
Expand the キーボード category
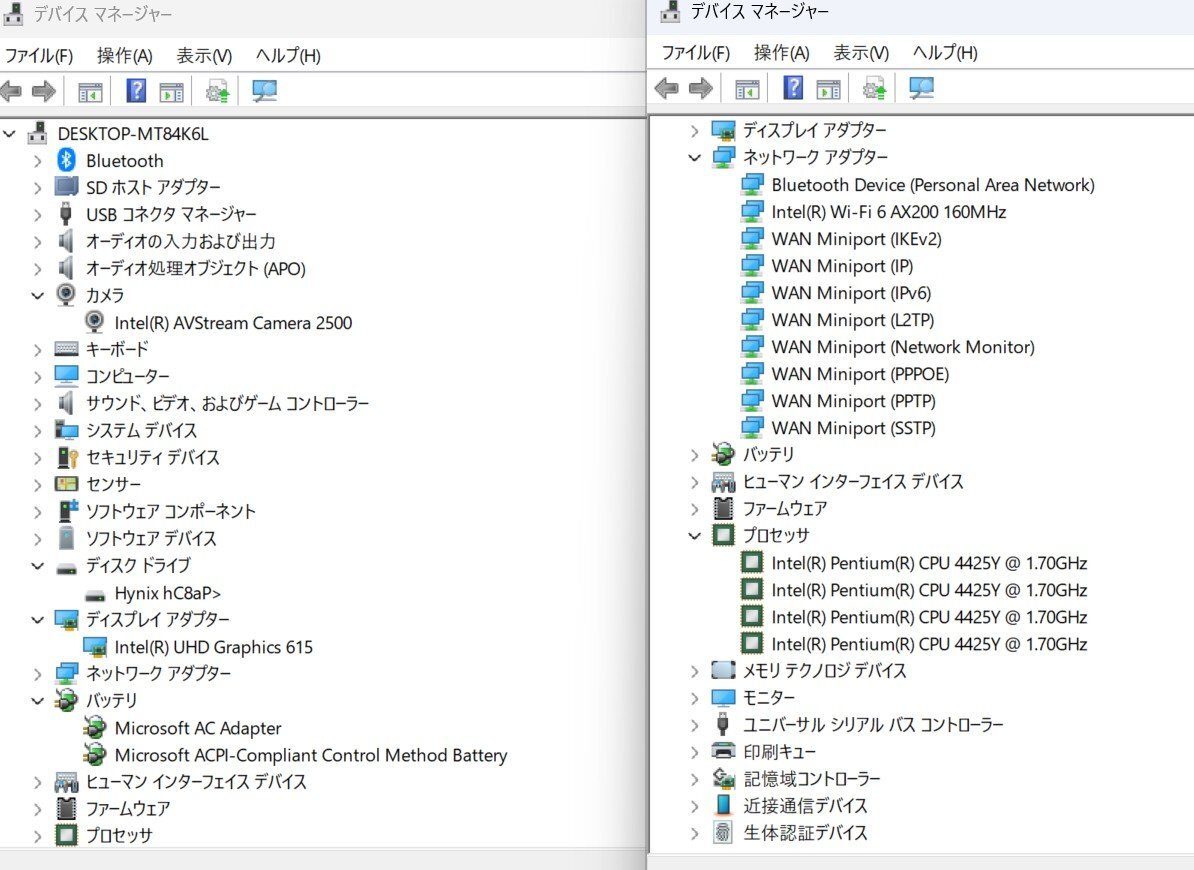tap(37, 350)
